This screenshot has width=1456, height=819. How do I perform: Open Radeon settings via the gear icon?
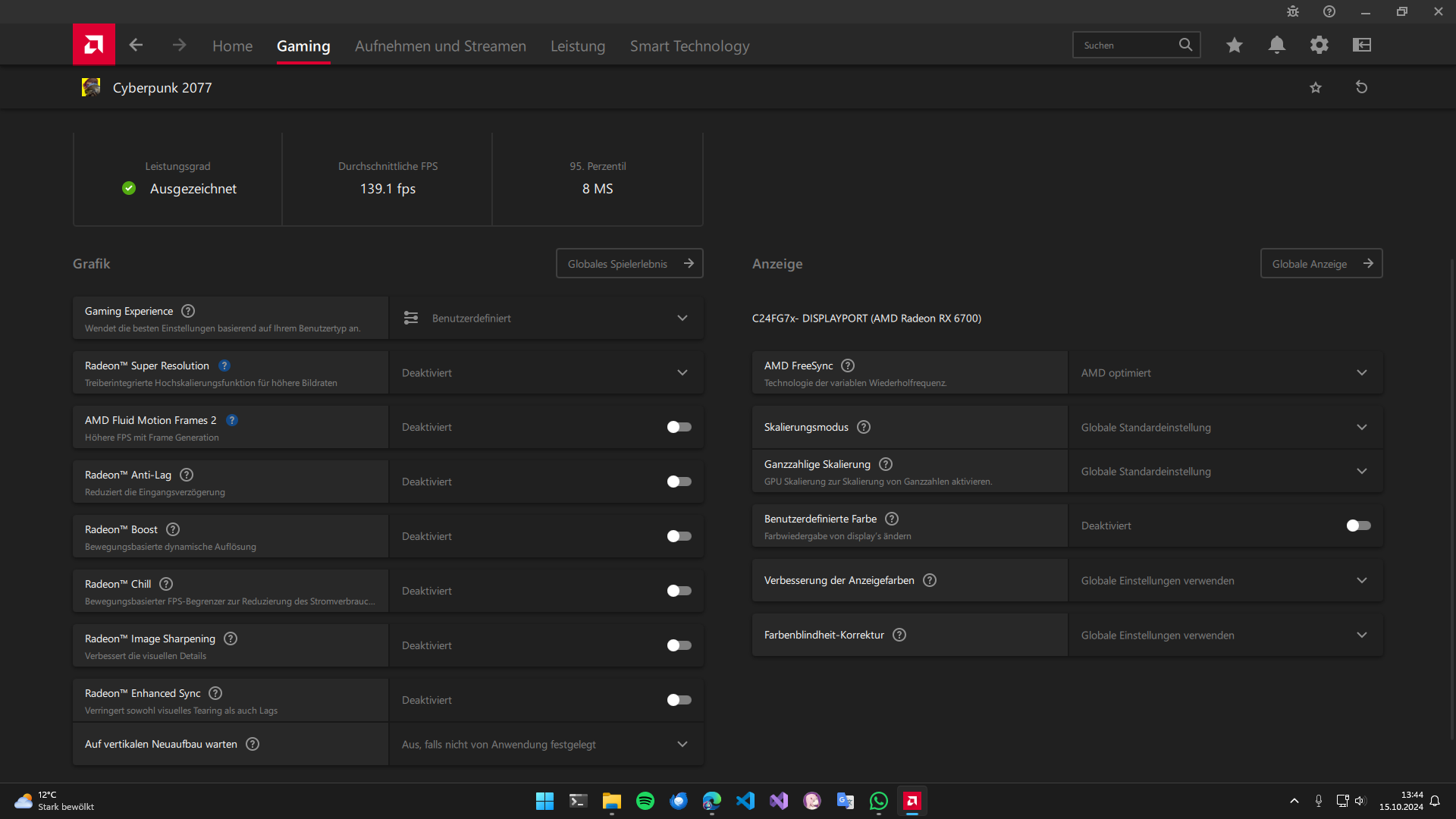(x=1319, y=45)
